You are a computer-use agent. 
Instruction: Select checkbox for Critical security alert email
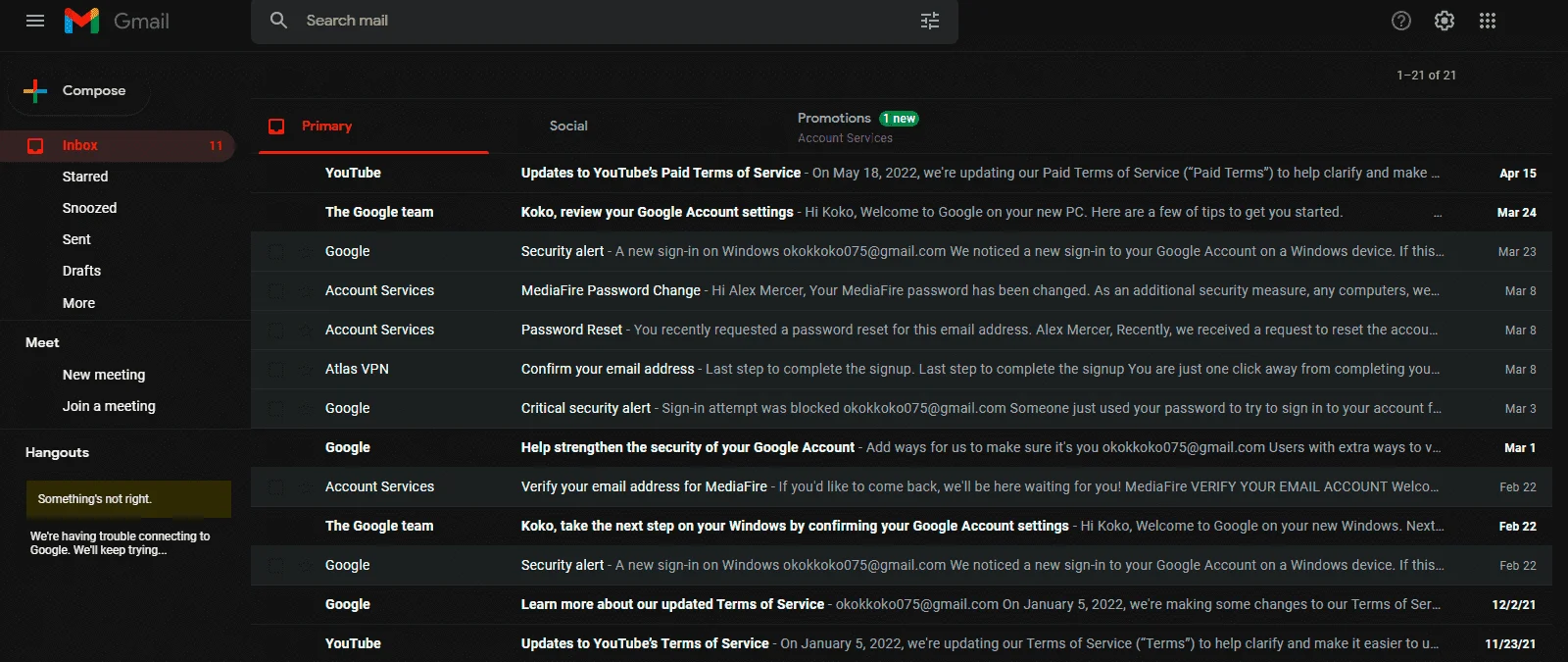point(277,408)
